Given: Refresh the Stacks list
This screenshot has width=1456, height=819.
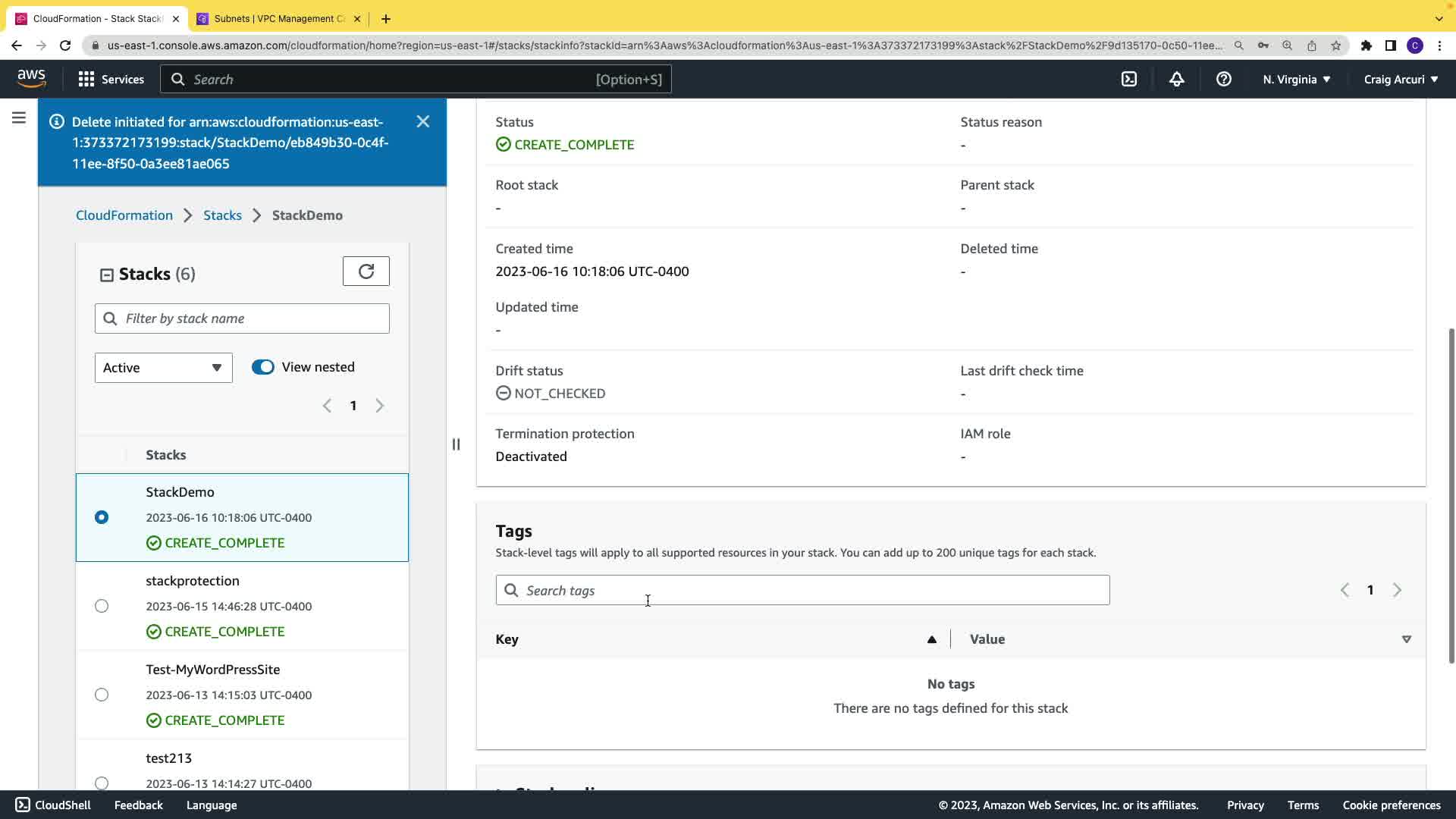Looking at the screenshot, I should [366, 271].
